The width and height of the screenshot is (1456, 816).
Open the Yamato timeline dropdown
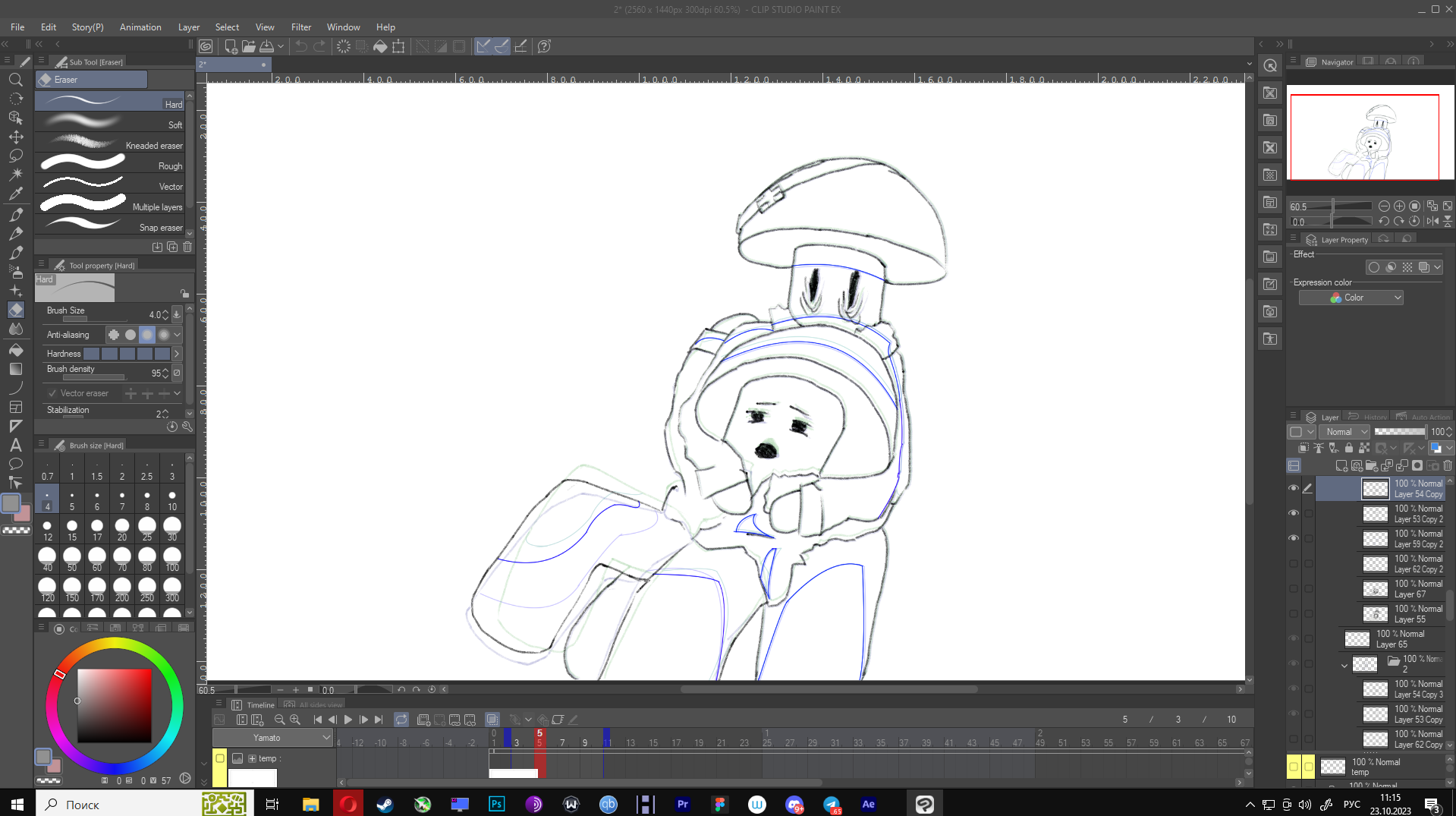click(x=273, y=738)
